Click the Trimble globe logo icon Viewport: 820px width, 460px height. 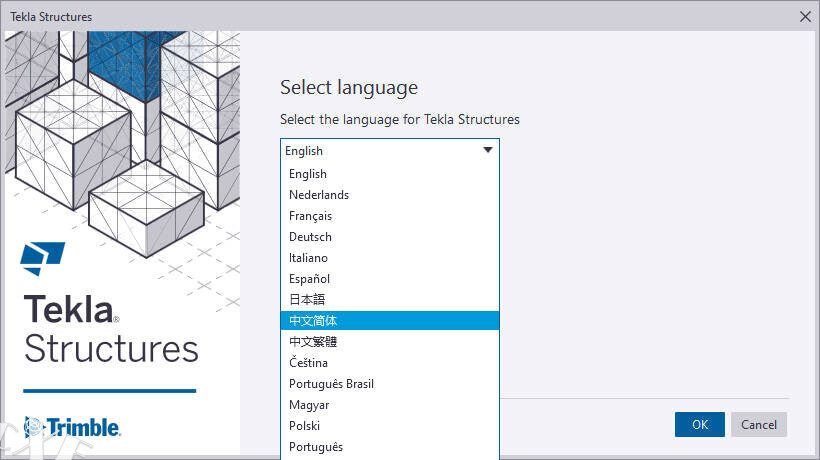(x=35, y=427)
